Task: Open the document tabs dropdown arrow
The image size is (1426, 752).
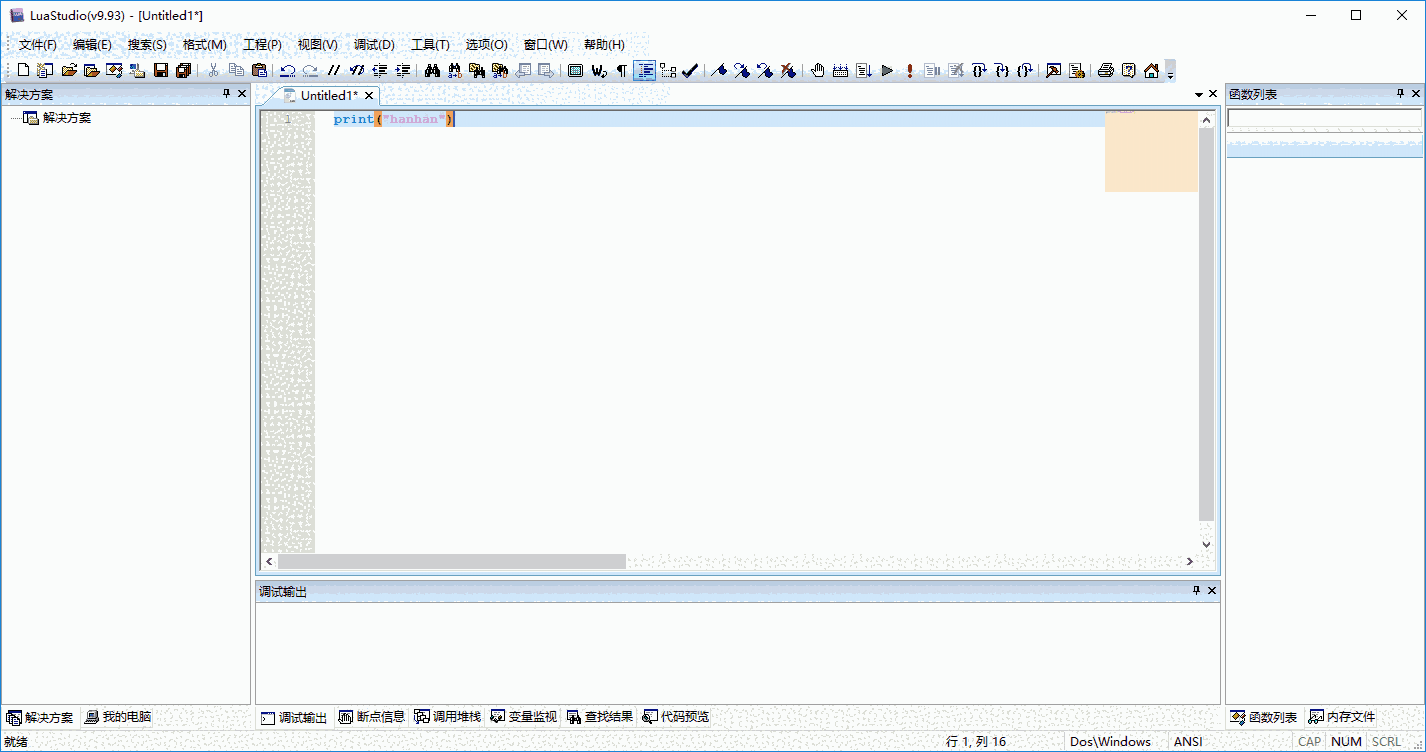Action: 1198,93
